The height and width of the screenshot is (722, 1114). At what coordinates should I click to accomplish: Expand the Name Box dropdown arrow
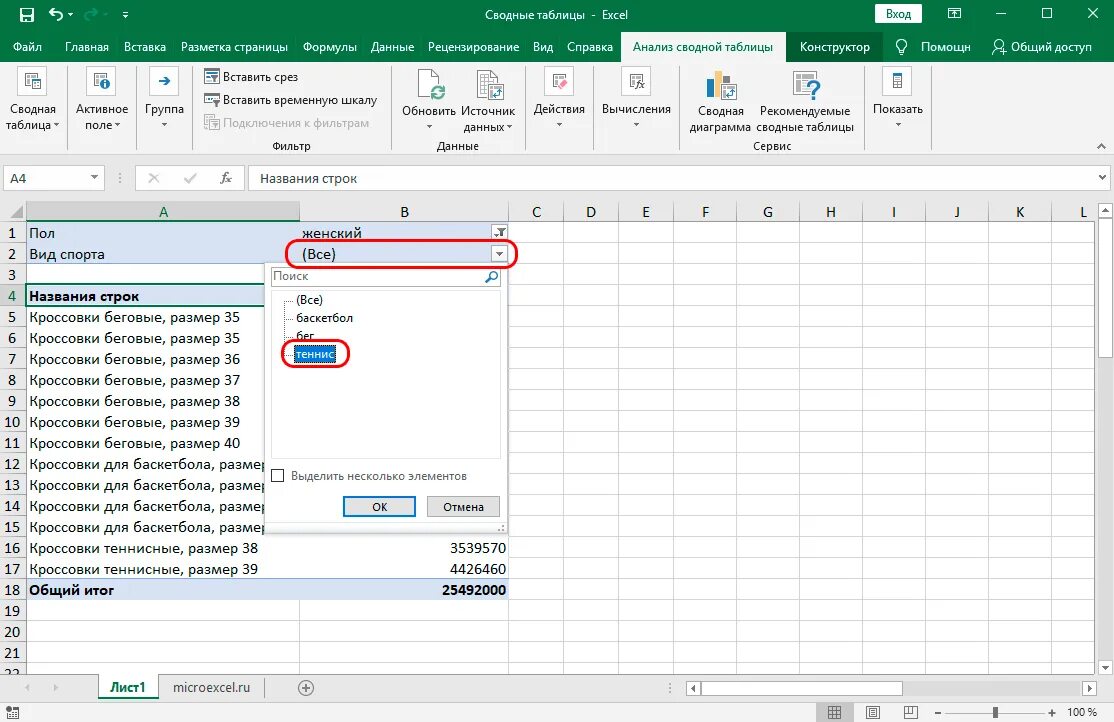point(94,178)
